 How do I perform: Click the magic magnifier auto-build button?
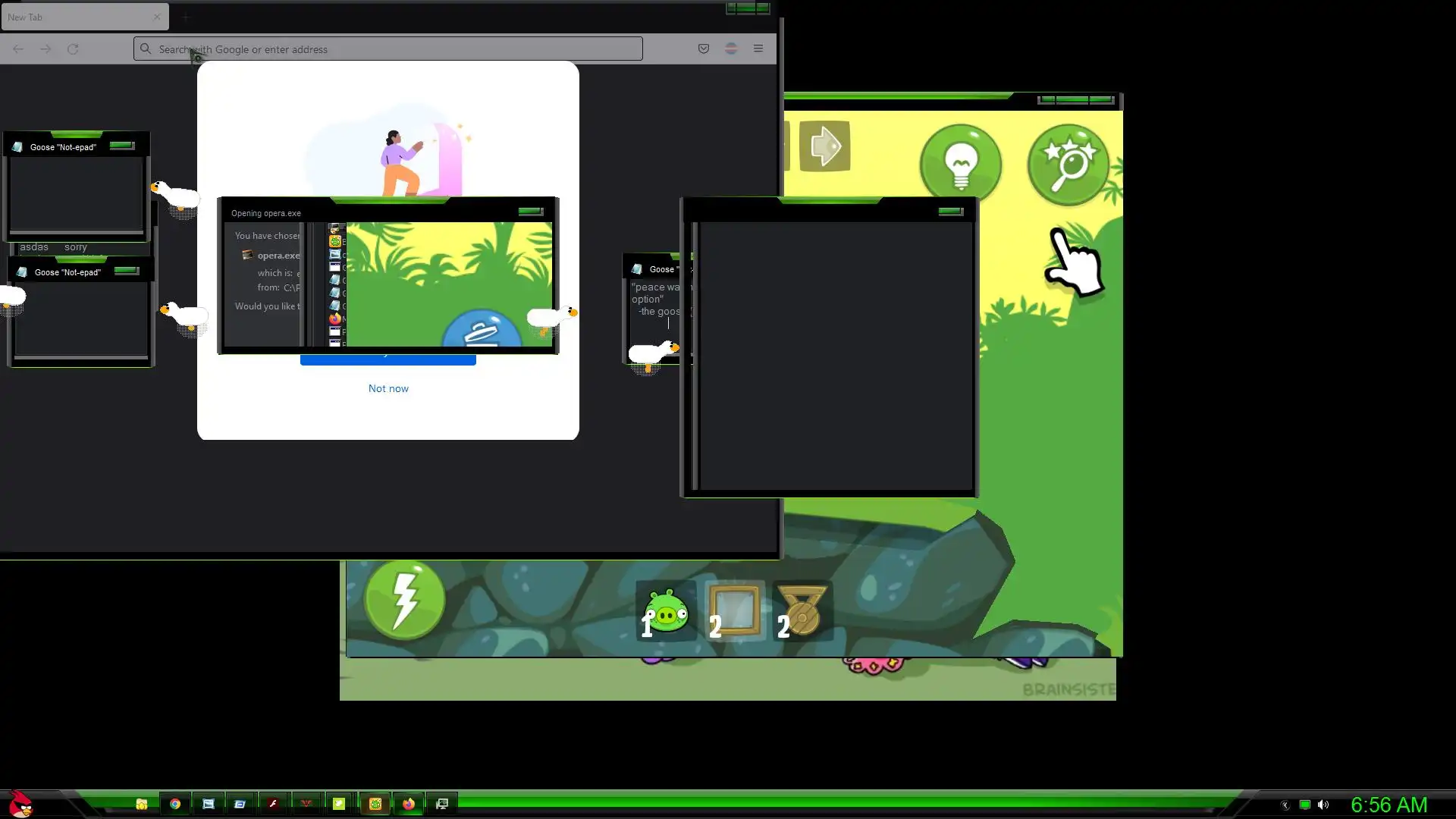tap(1068, 164)
